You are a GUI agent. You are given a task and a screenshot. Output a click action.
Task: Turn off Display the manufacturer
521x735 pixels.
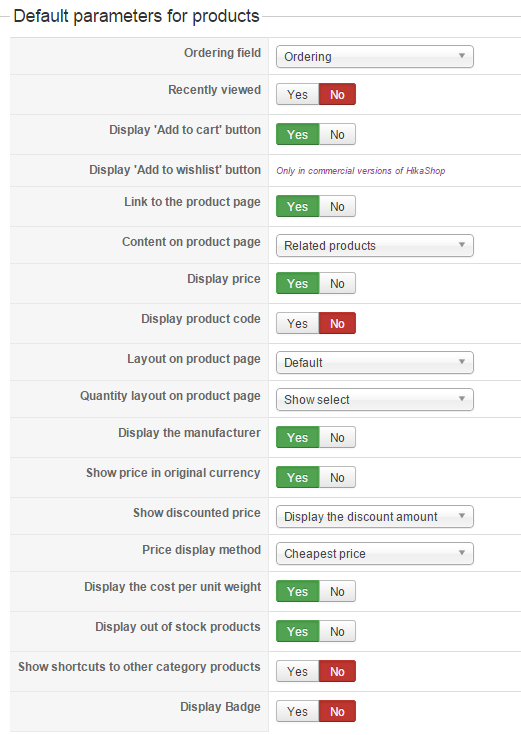(337, 437)
